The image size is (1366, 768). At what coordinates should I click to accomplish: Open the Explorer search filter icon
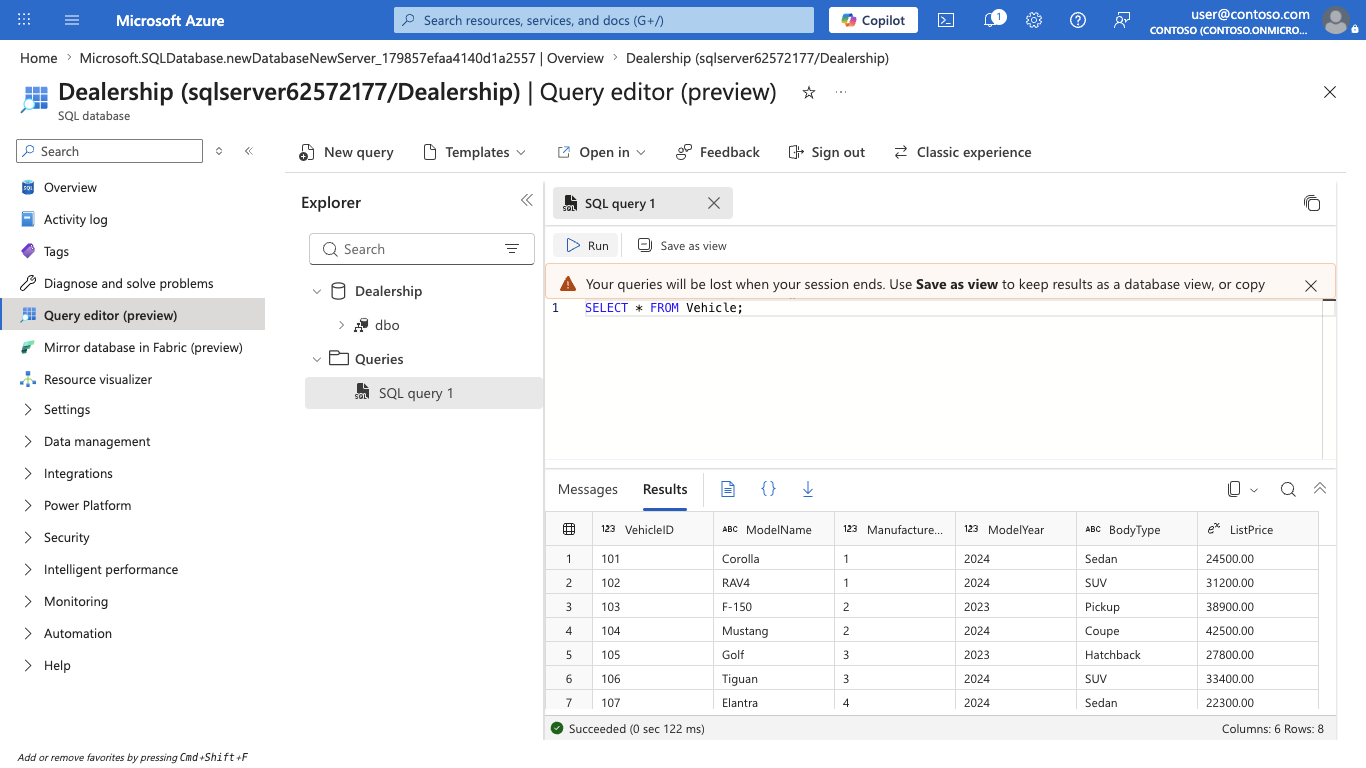[x=512, y=249]
